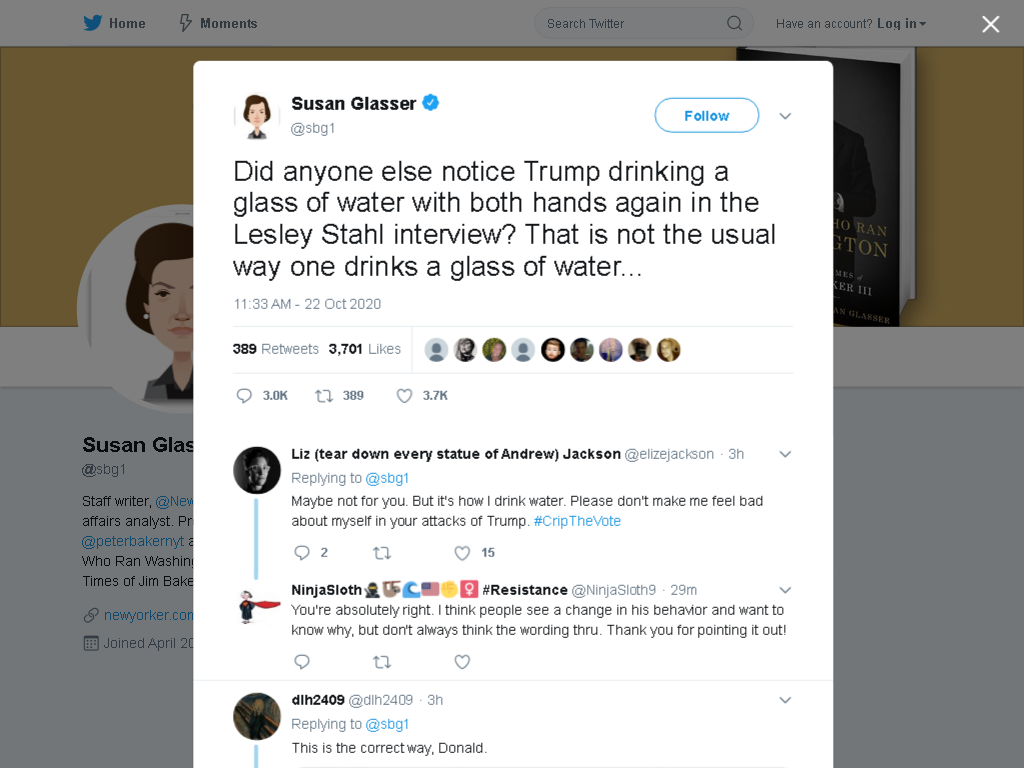This screenshot has height=768, width=1024.
Task: Click the verified badge next to Susan Glasser
Action: click(430, 103)
